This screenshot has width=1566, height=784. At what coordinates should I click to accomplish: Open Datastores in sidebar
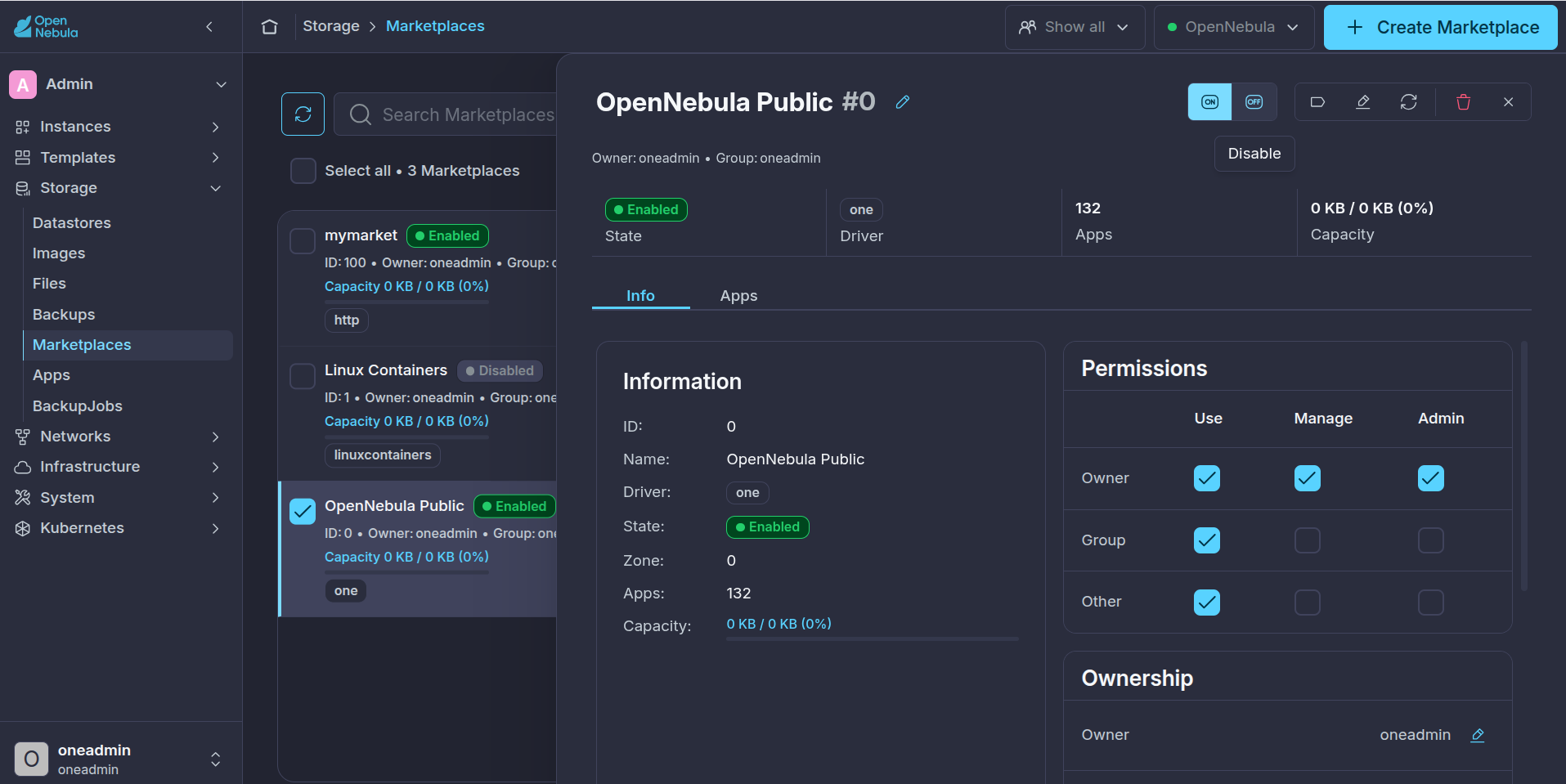point(72,223)
